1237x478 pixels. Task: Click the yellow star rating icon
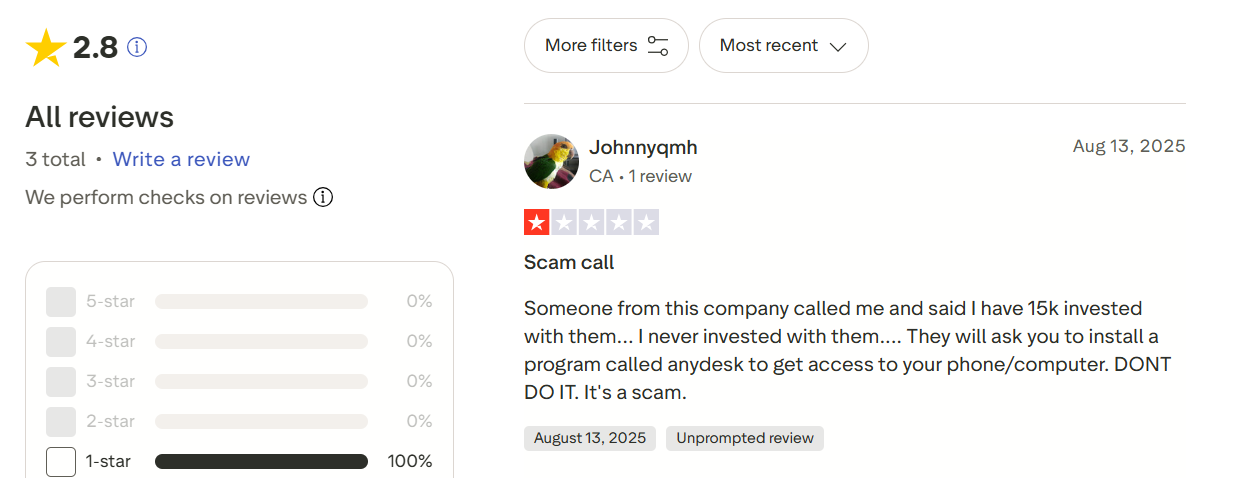(46, 47)
